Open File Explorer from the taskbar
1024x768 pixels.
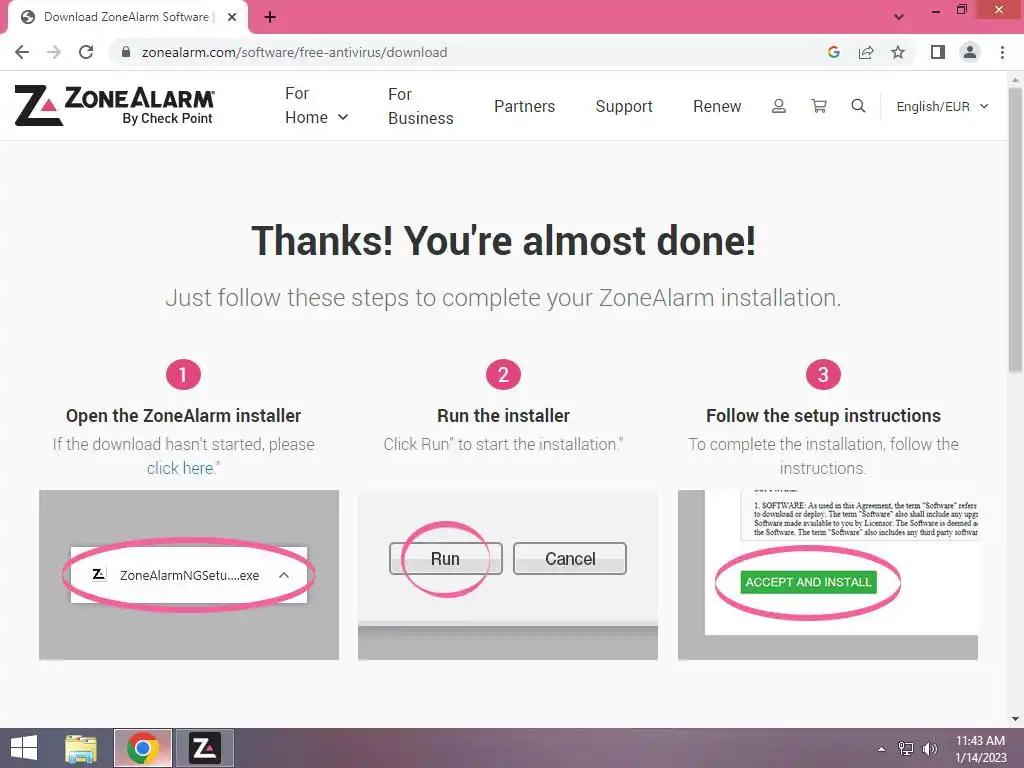tap(81, 748)
